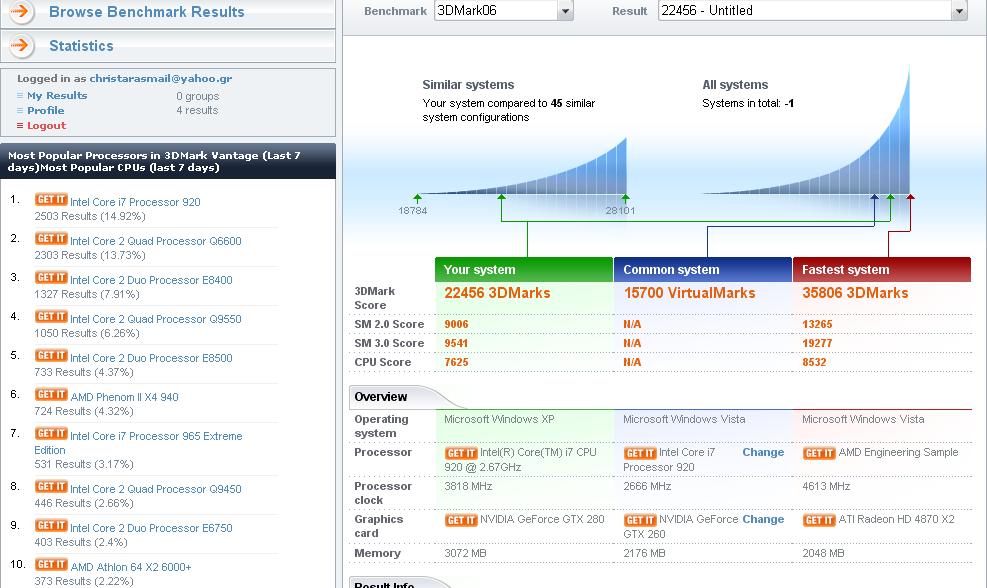Click GET IT badge for NVIDIA GeForce GTX 260
The height and width of the screenshot is (588, 987).
click(640, 520)
